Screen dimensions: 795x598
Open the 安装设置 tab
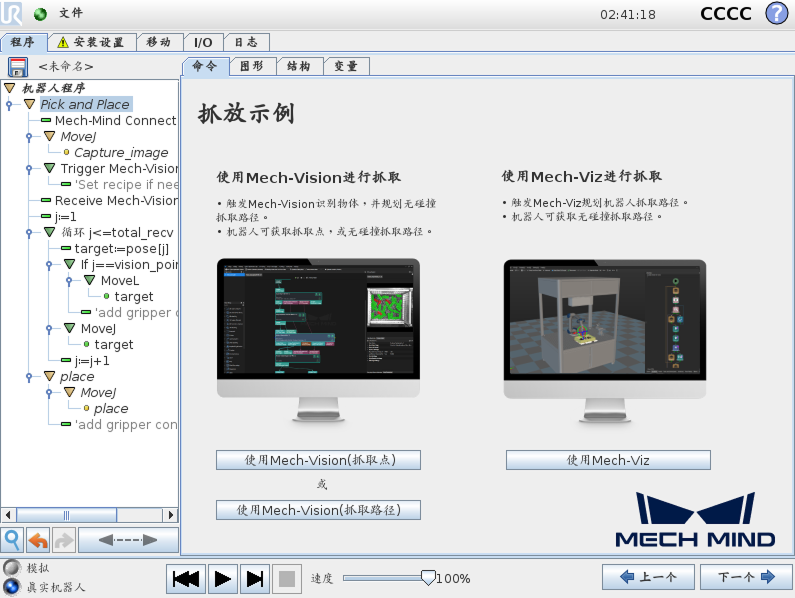(x=92, y=42)
